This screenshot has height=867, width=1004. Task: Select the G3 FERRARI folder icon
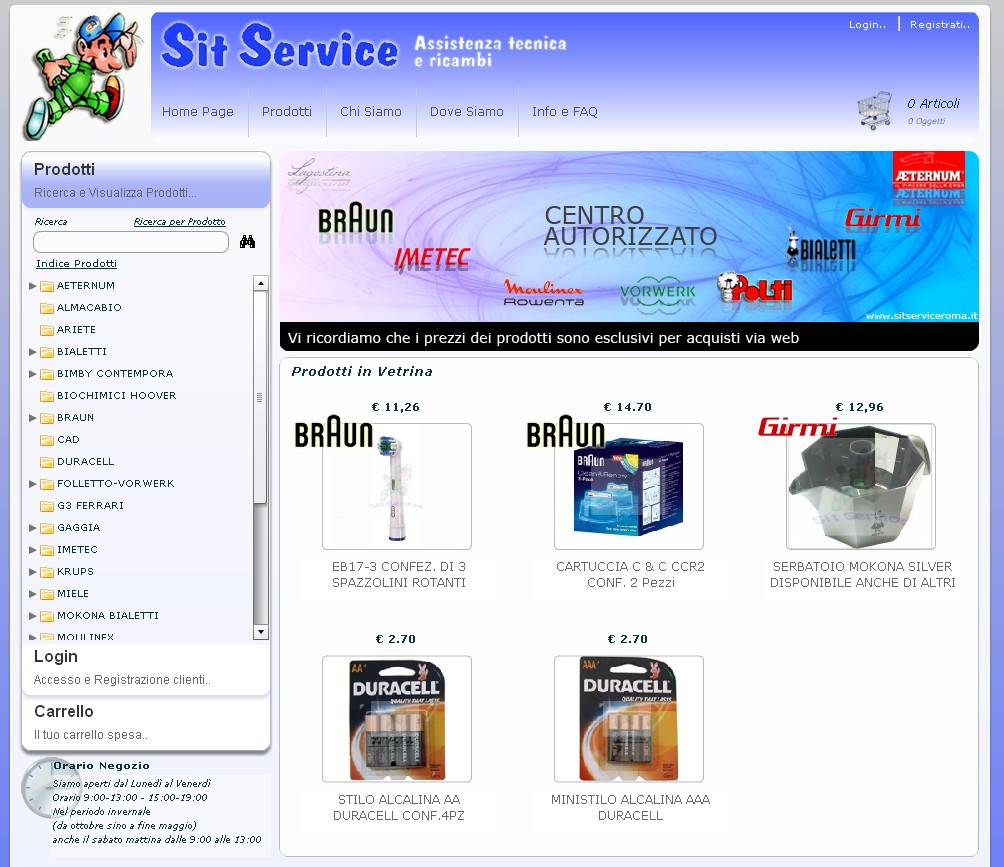click(x=46, y=506)
